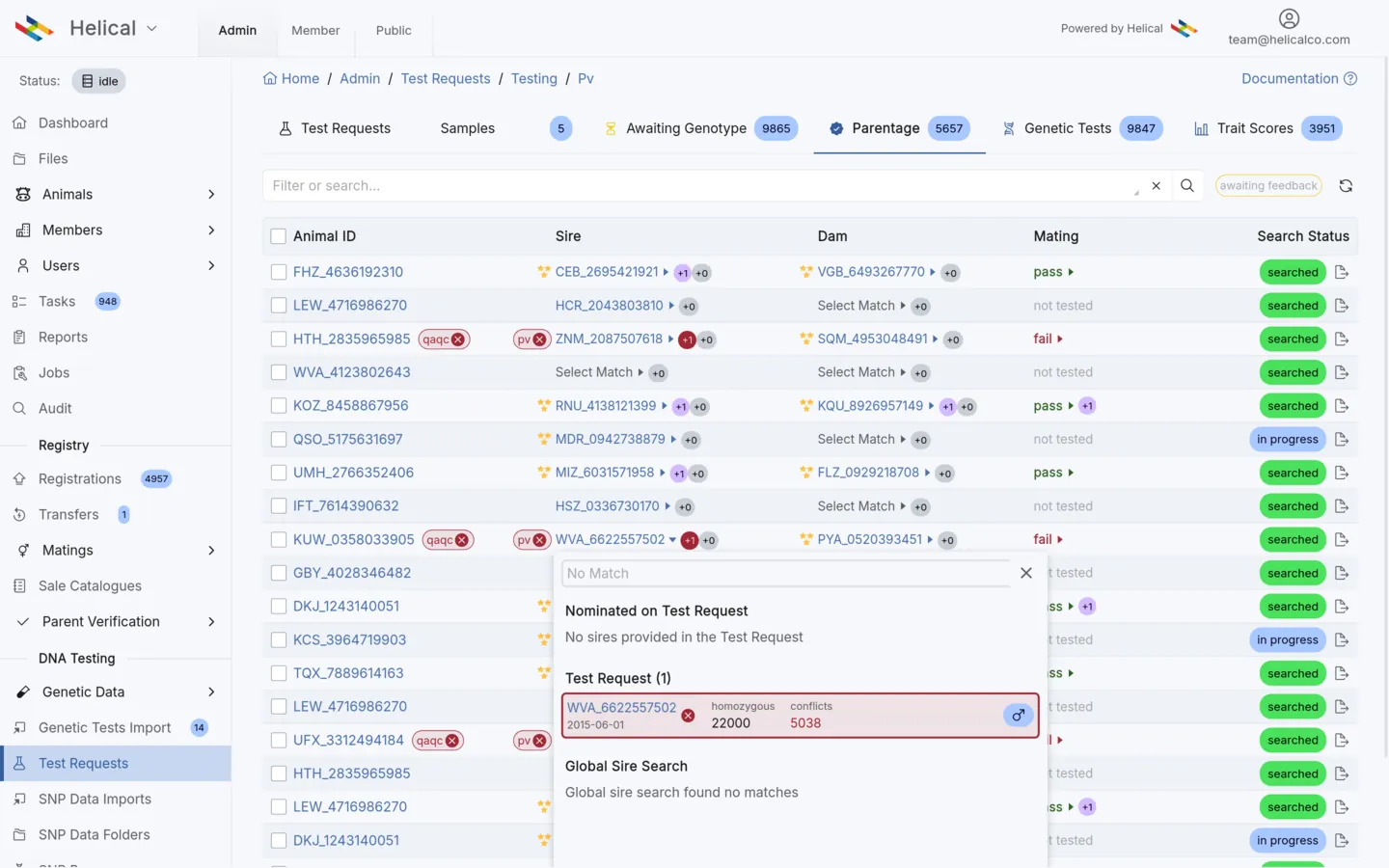Collapse the WVA_6622557502 sire dropdown arrow
This screenshot has height=868, width=1389.
(672, 540)
